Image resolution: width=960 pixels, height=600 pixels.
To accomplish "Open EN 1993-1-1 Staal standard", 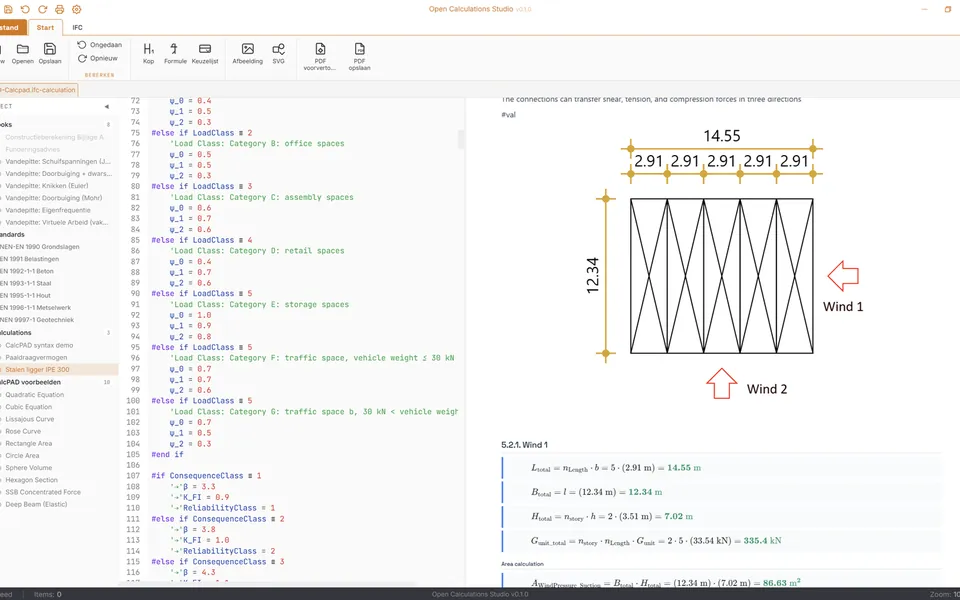I will (26, 283).
